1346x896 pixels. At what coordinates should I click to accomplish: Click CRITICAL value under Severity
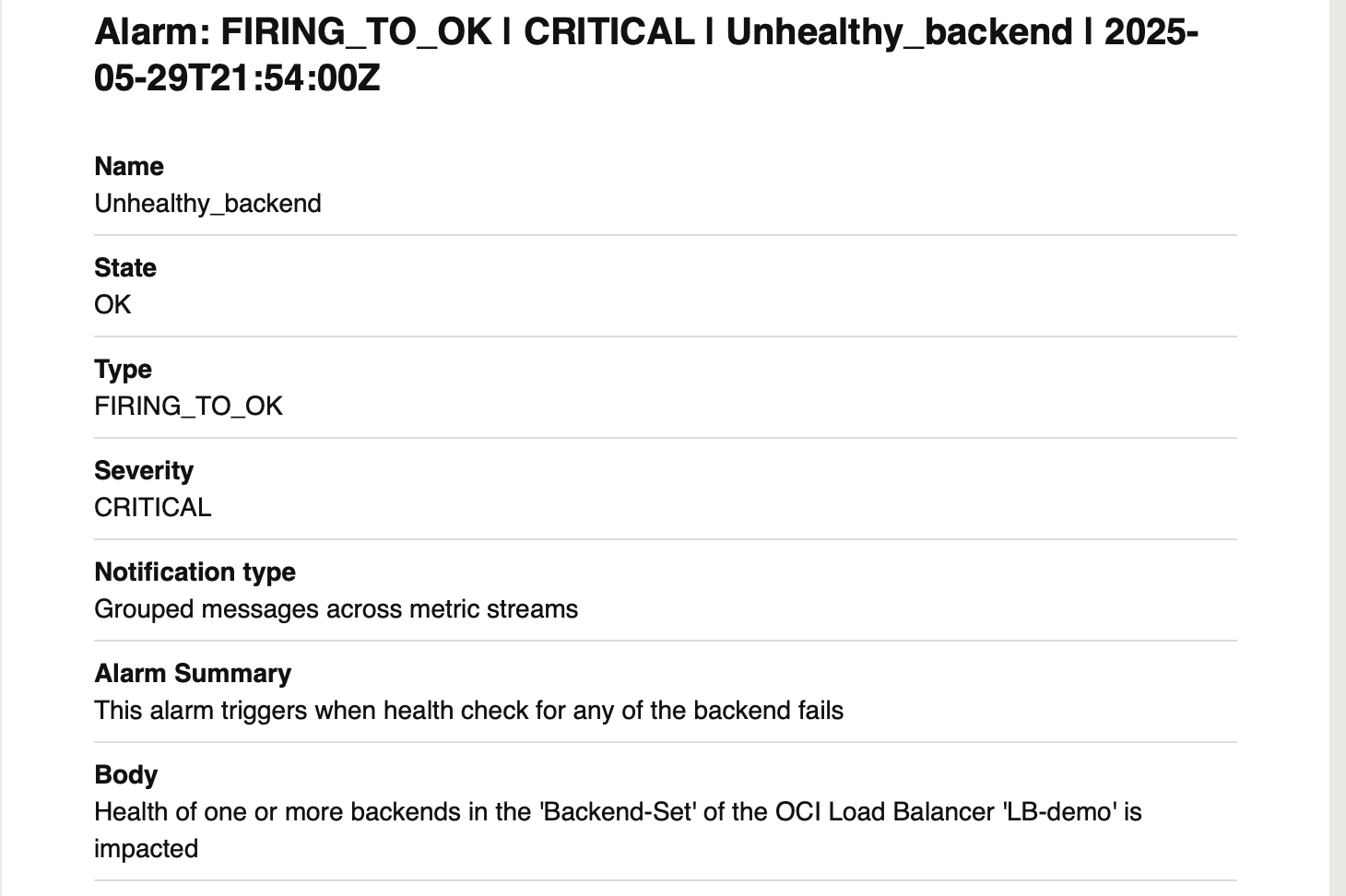click(x=153, y=508)
